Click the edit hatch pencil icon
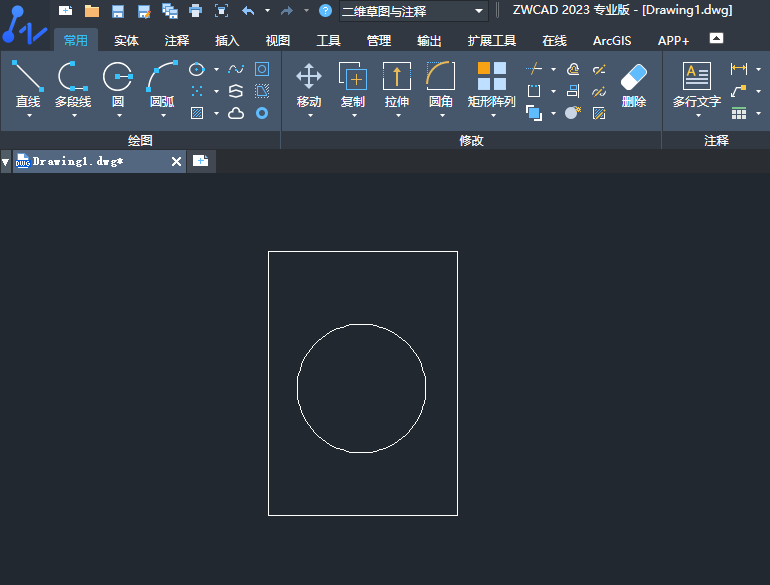The width and height of the screenshot is (770, 585). (599, 113)
